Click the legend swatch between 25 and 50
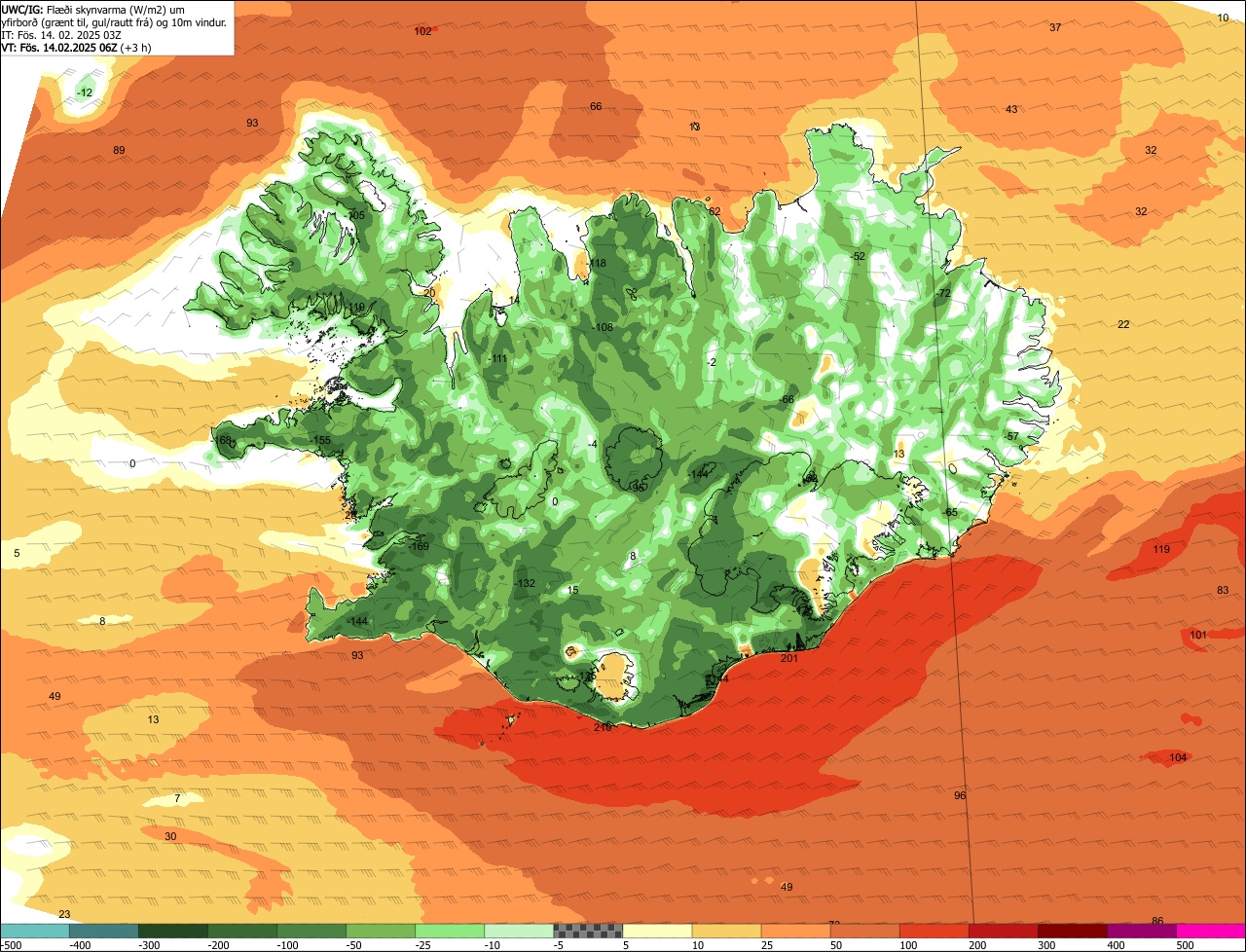1246x952 pixels. (x=795, y=931)
